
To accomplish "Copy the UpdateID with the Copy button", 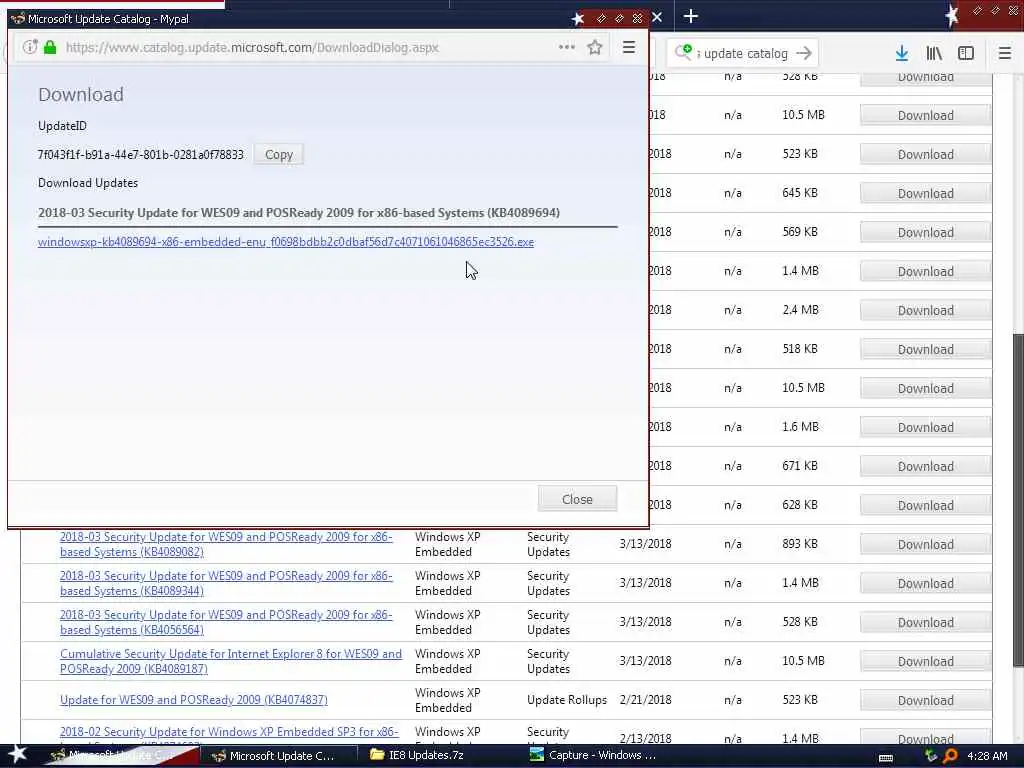I will click(279, 155).
